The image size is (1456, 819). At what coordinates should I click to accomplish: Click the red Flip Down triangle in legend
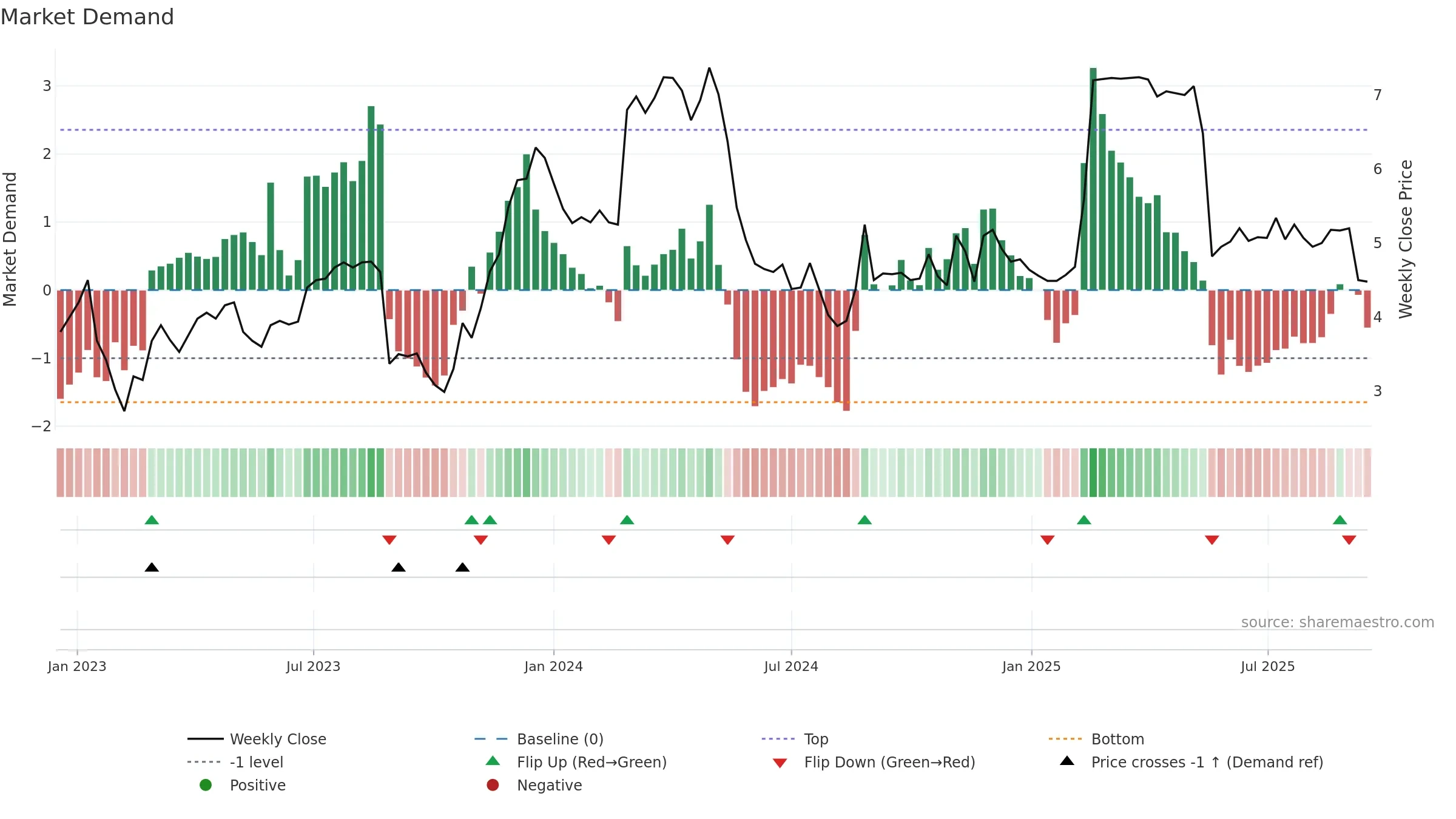(780, 763)
